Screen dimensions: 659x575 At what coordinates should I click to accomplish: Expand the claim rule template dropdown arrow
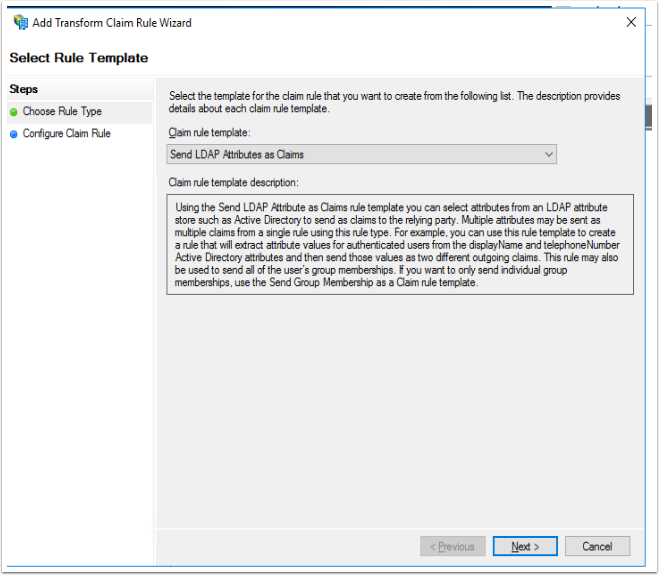(x=548, y=154)
